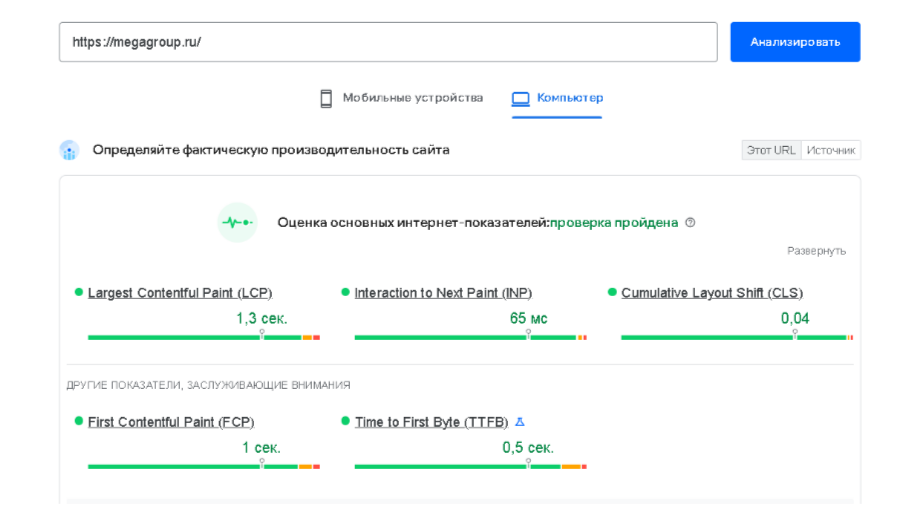Follow the Time to First Byte link

[431, 422]
